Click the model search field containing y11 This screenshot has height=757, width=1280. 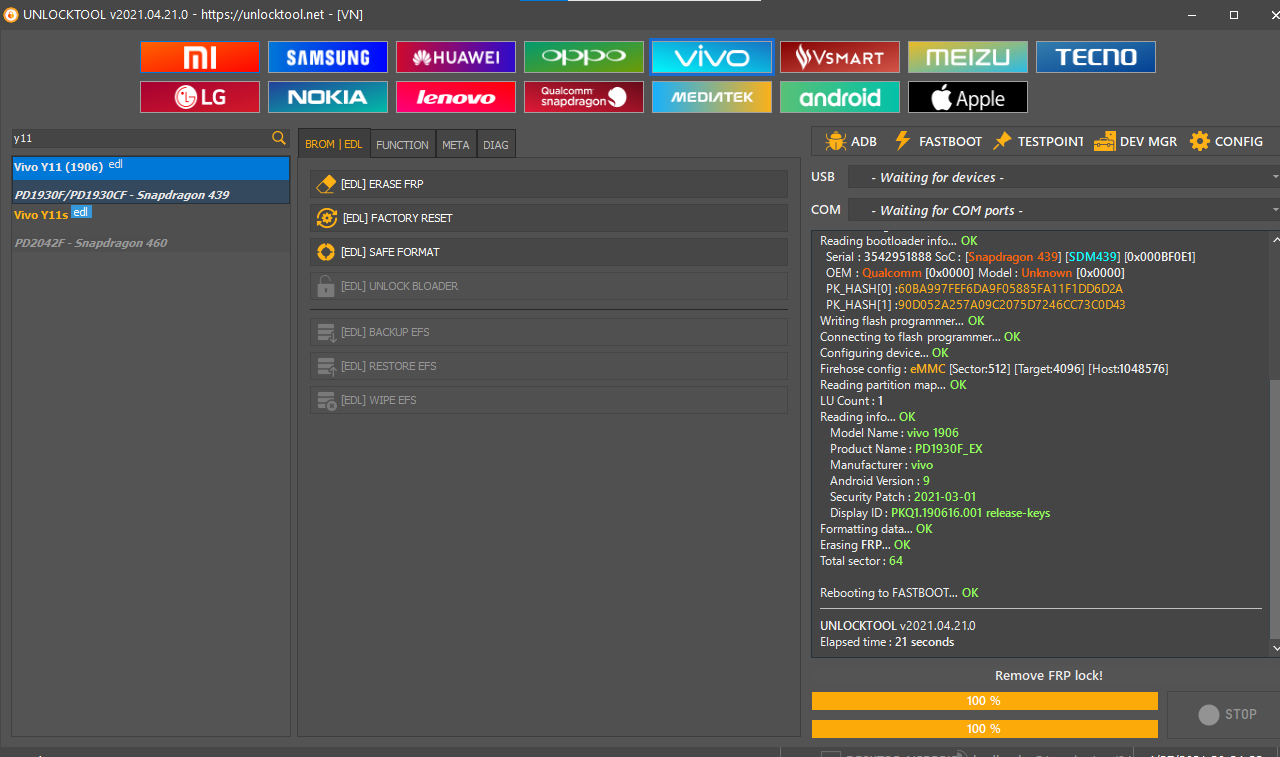pos(140,138)
